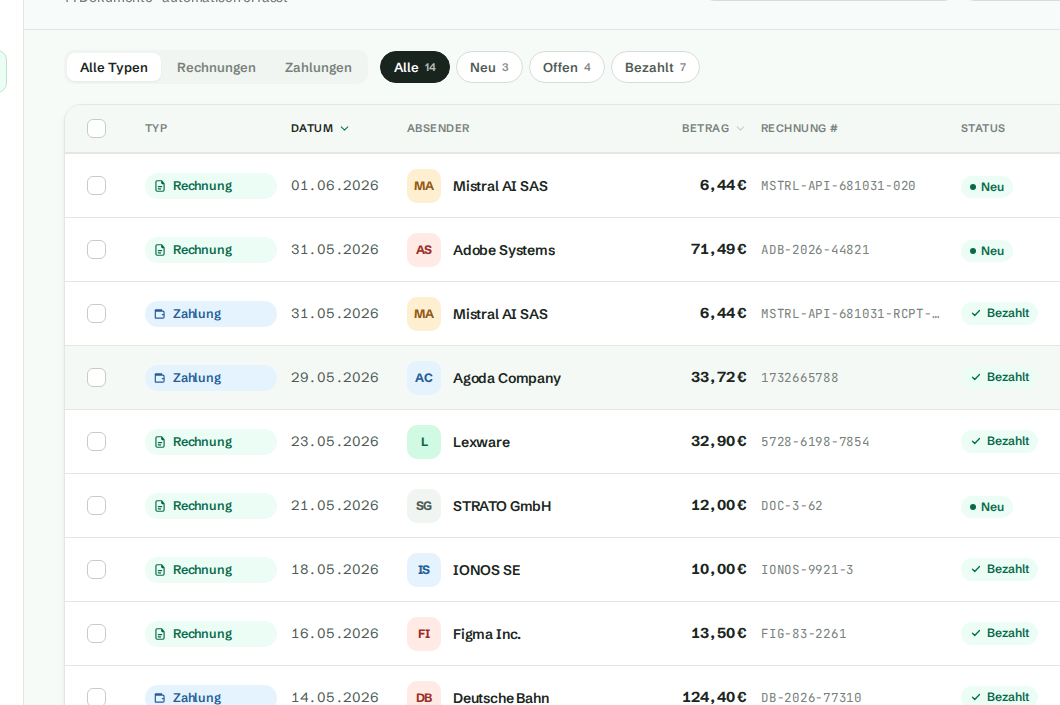Click the MA avatar in the 31.05.2026 Mistral row
This screenshot has height=705, width=1060.
[424, 314]
